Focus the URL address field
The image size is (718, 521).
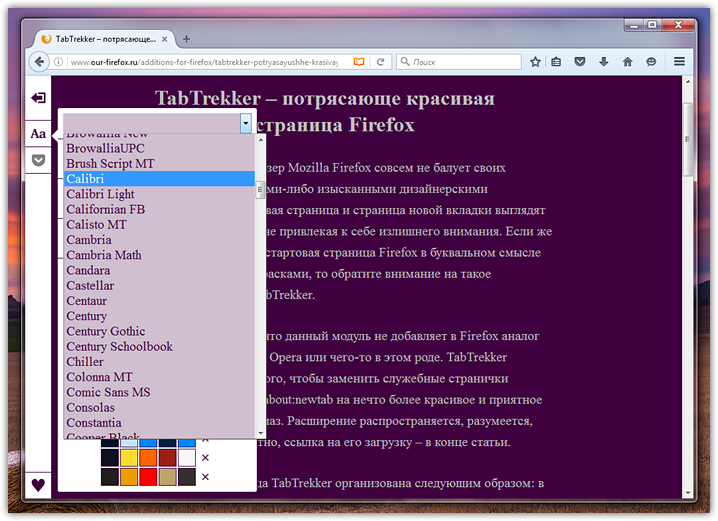coord(204,62)
